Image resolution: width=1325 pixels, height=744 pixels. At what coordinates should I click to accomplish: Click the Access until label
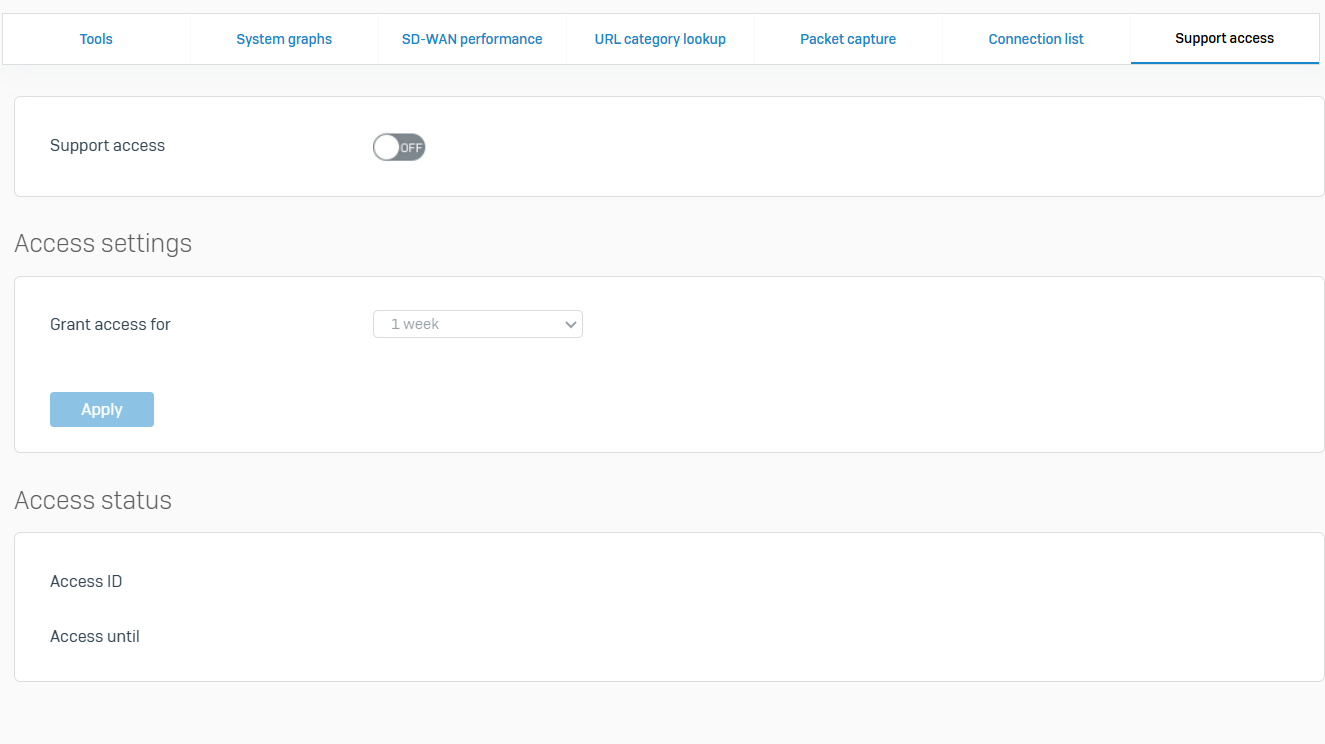[x=95, y=636]
